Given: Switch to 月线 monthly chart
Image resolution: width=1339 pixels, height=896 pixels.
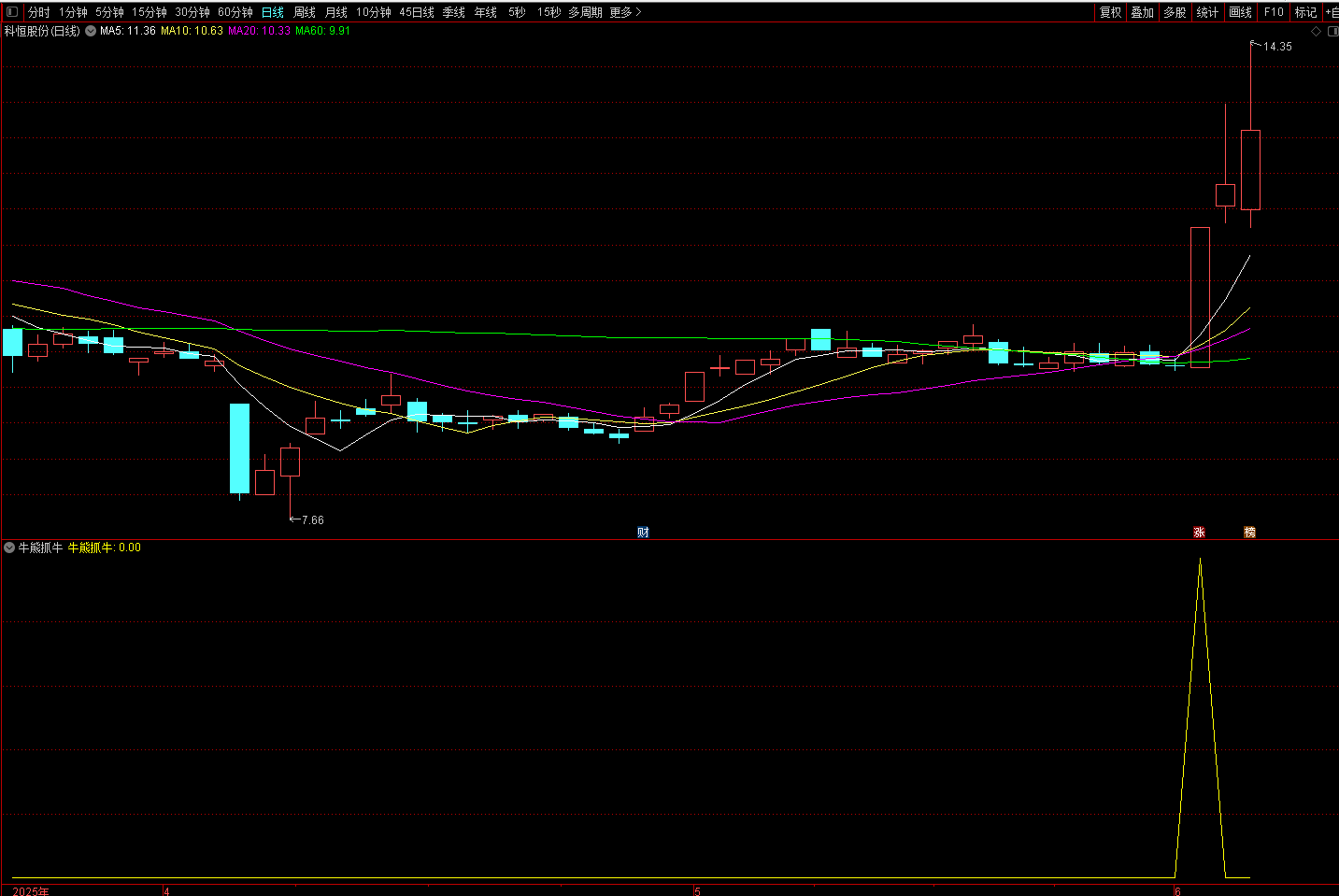Looking at the screenshot, I should pyautogui.click(x=336, y=12).
